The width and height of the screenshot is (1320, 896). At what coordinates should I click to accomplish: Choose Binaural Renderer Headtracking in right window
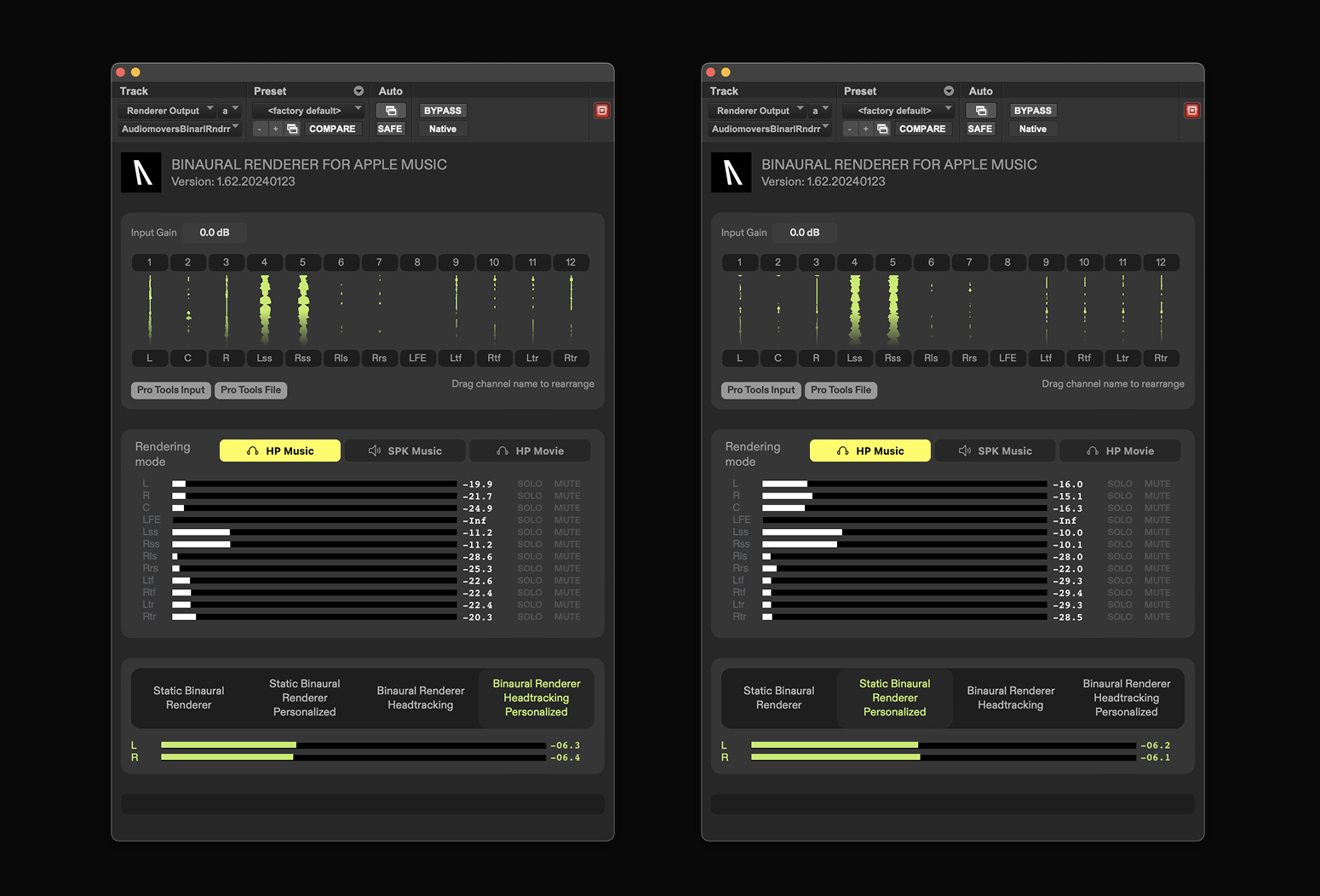1011,698
